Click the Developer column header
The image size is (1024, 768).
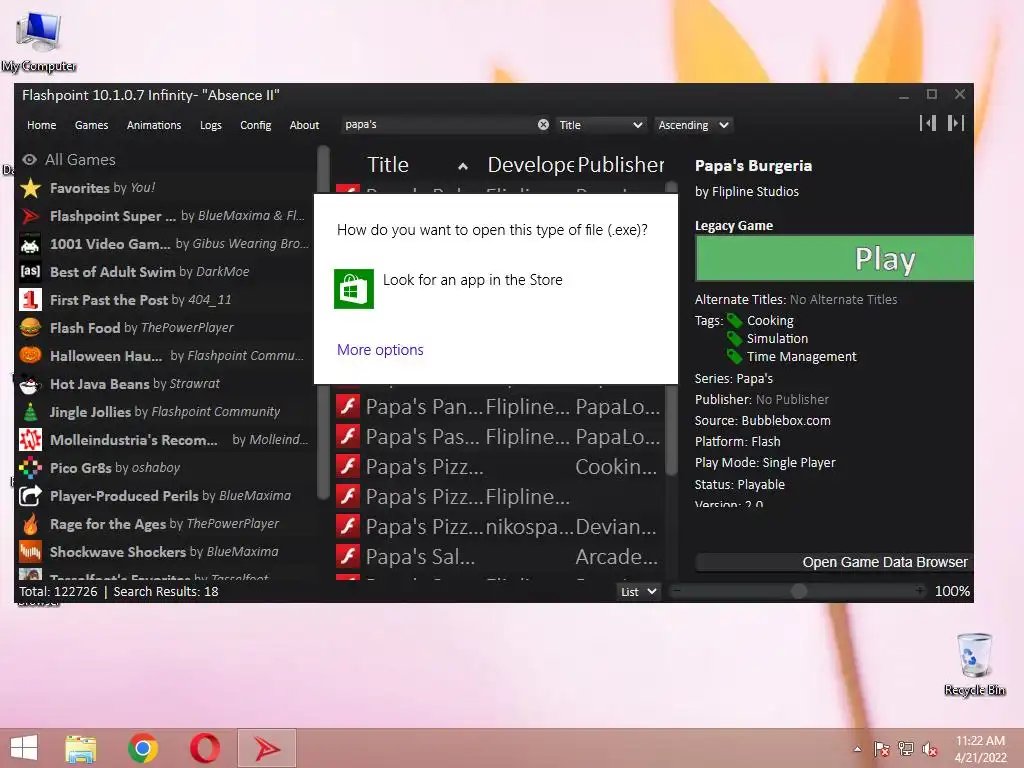click(x=530, y=165)
